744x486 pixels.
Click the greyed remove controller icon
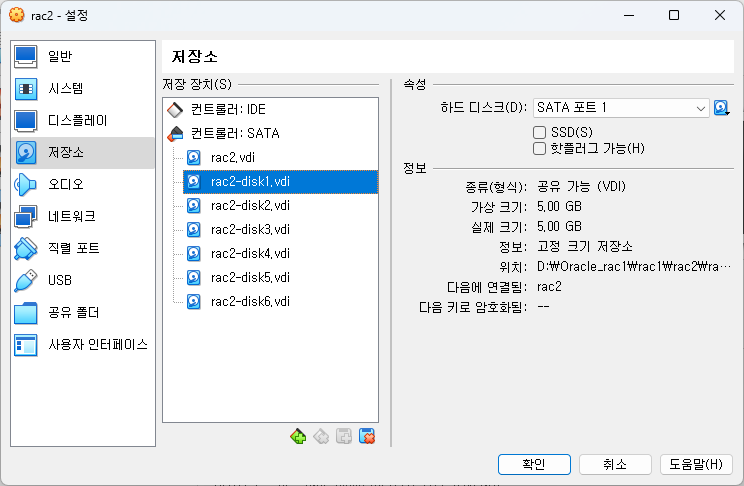click(321, 436)
